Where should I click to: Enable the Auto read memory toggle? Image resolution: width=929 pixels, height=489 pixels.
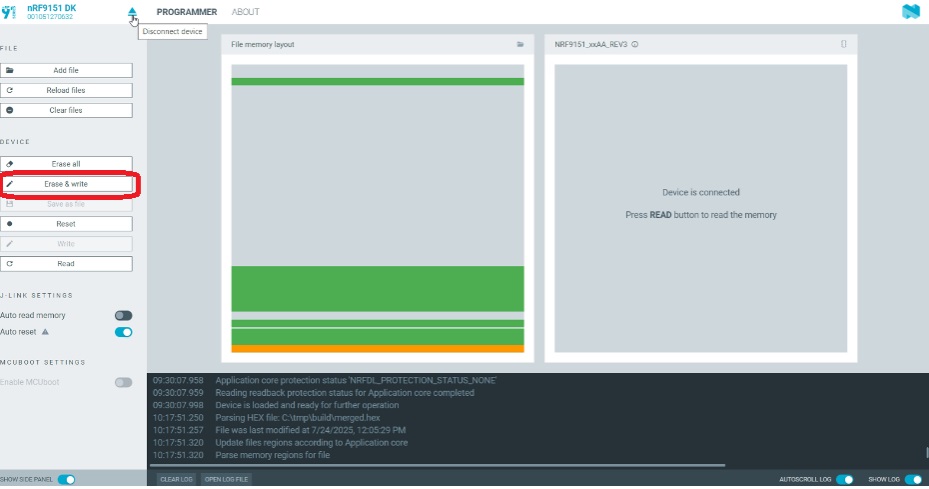point(123,316)
